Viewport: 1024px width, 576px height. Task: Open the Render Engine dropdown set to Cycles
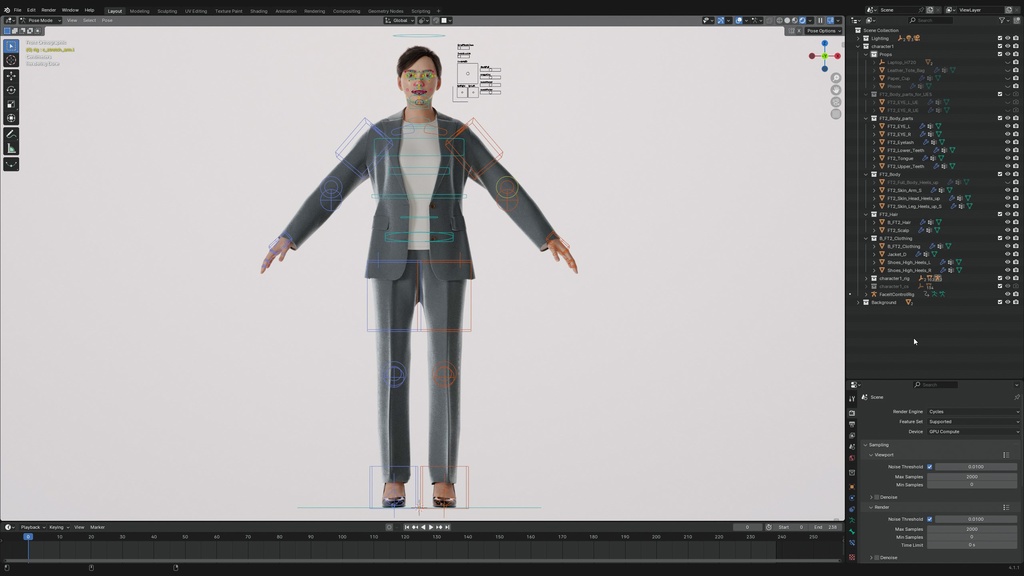972,411
